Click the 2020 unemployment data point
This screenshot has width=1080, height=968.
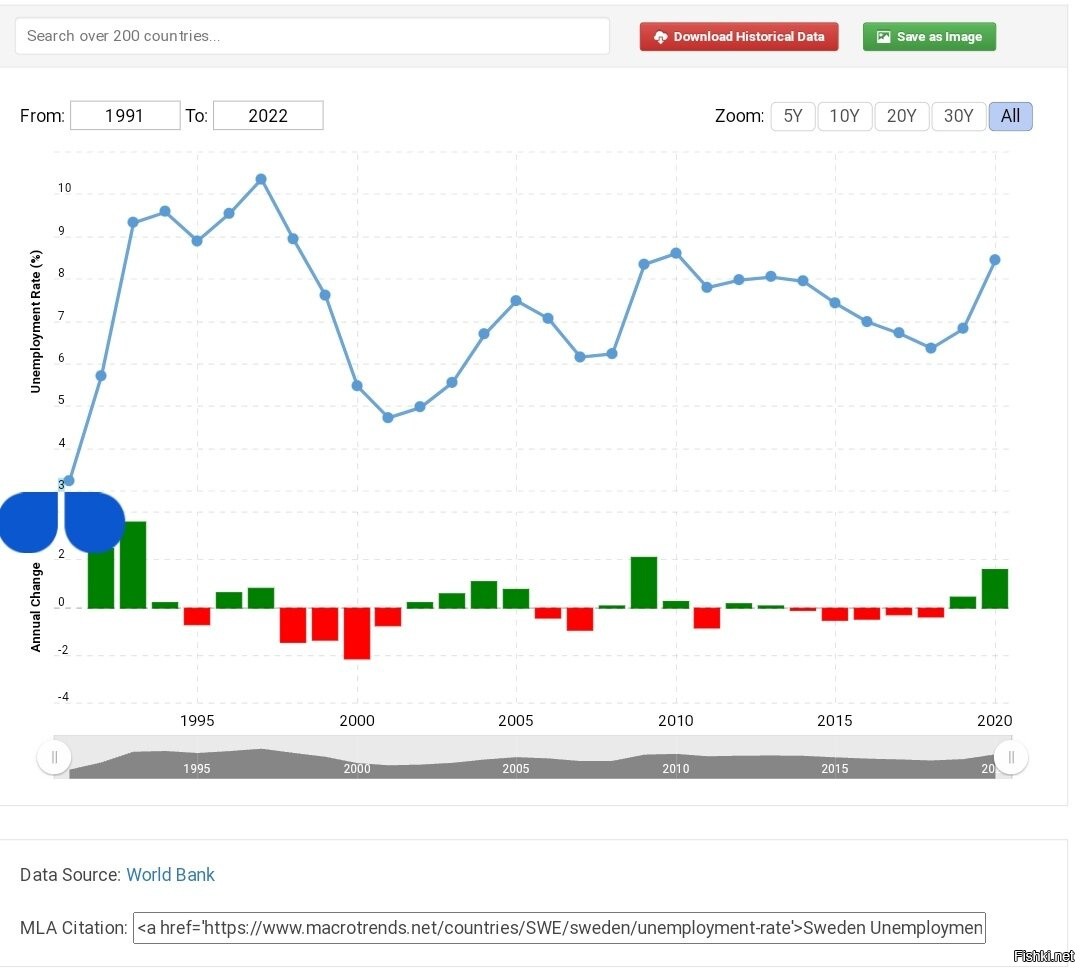pos(995,260)
